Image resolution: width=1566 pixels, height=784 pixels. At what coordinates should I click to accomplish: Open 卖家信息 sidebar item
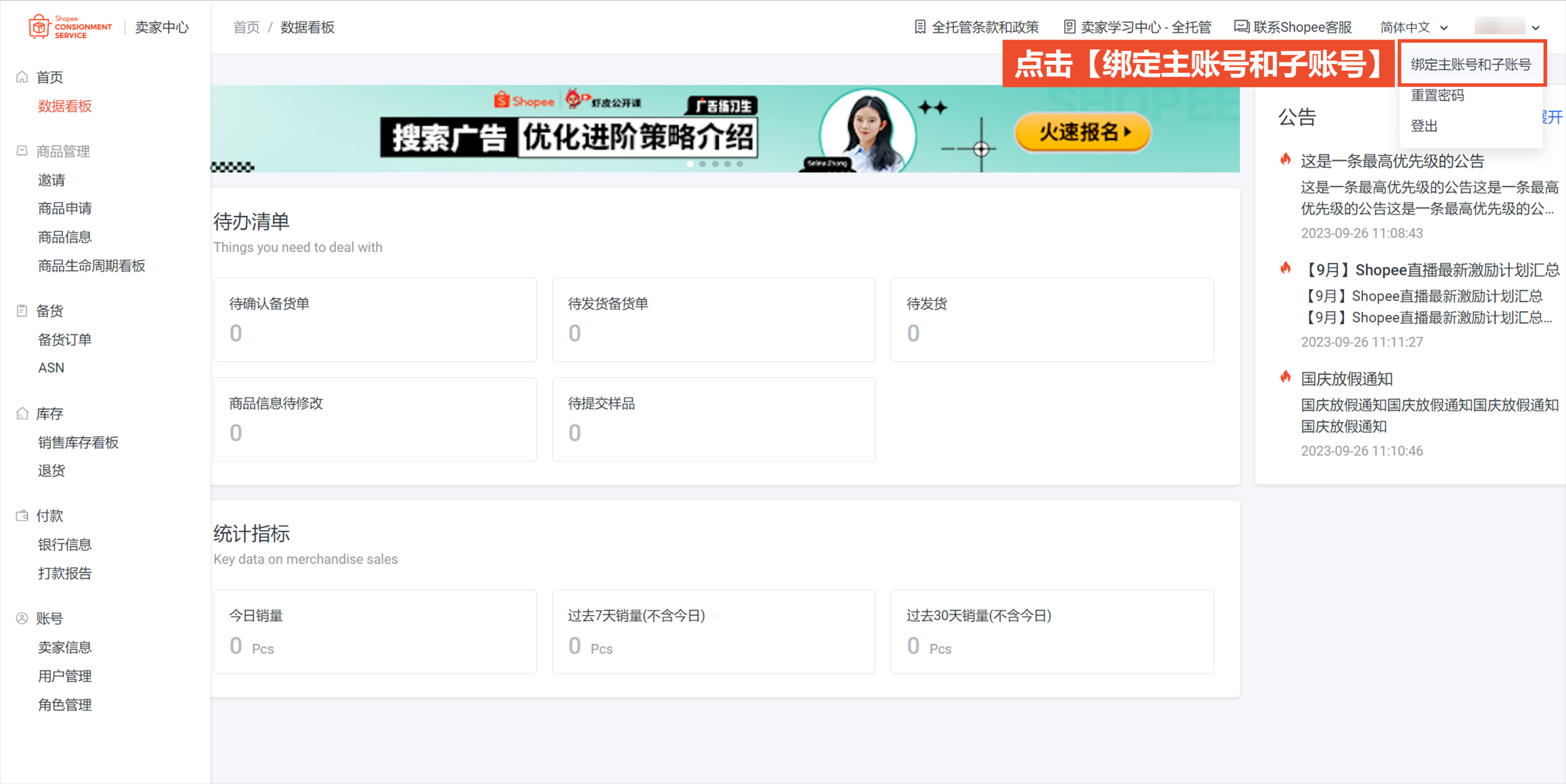(65, 647)
